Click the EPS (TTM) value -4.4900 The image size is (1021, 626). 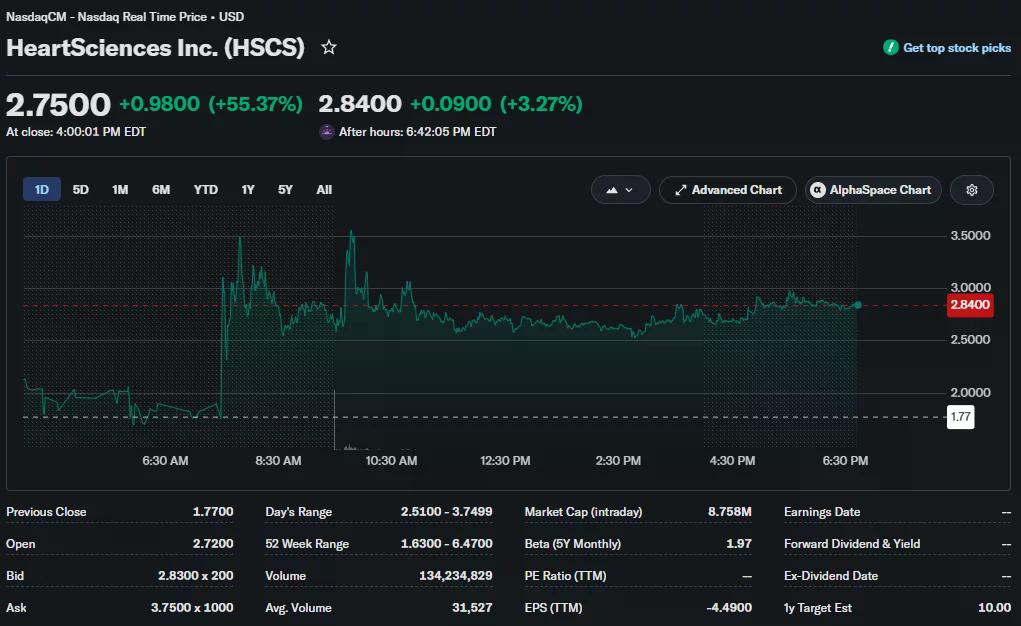click(x=729, y=608)
